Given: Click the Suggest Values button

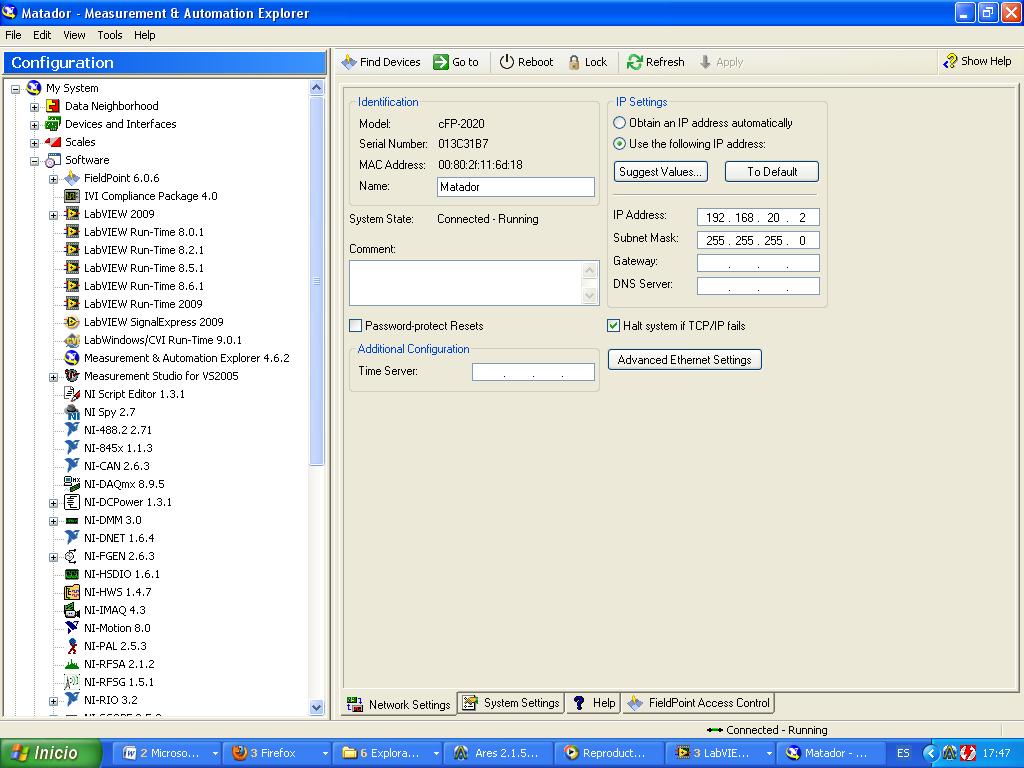Looking at the screenshot, I should pyautogui.click(x=660, y=172).
